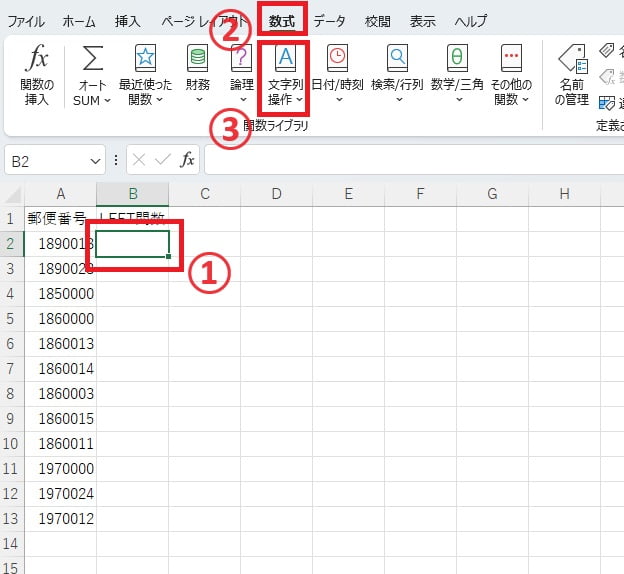Switch to the 挿入 tab
This screenshot has height=574, width=624.
tap(128, 21)
